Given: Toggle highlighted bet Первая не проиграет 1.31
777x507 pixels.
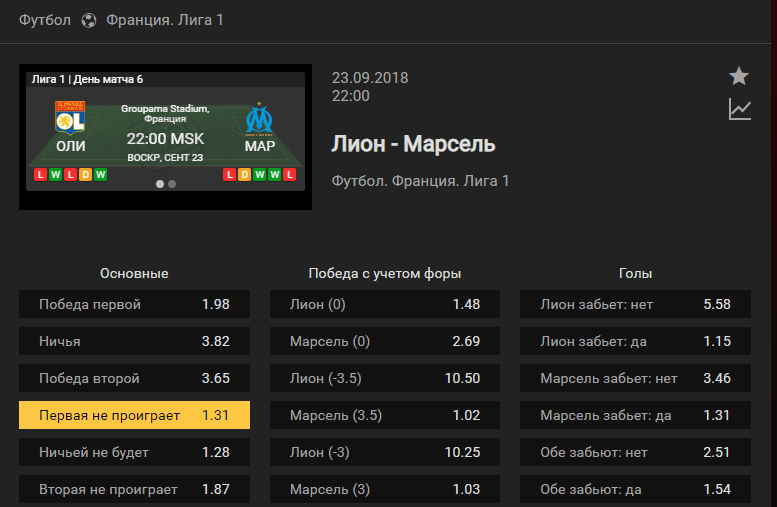Looking at the screenshot, I should coord(134,415).
